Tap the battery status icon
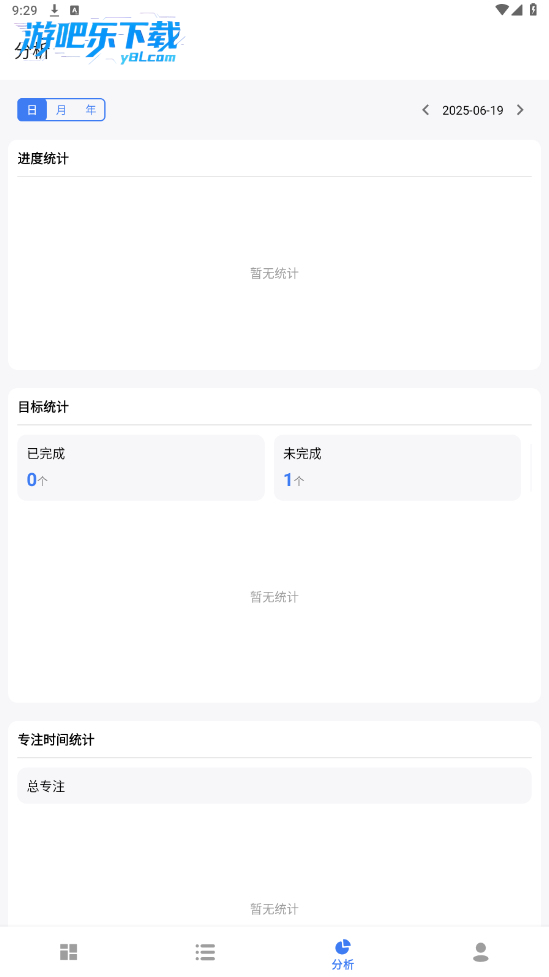The height and width of the screenshot is (977, 549). [x=533, y=9]
